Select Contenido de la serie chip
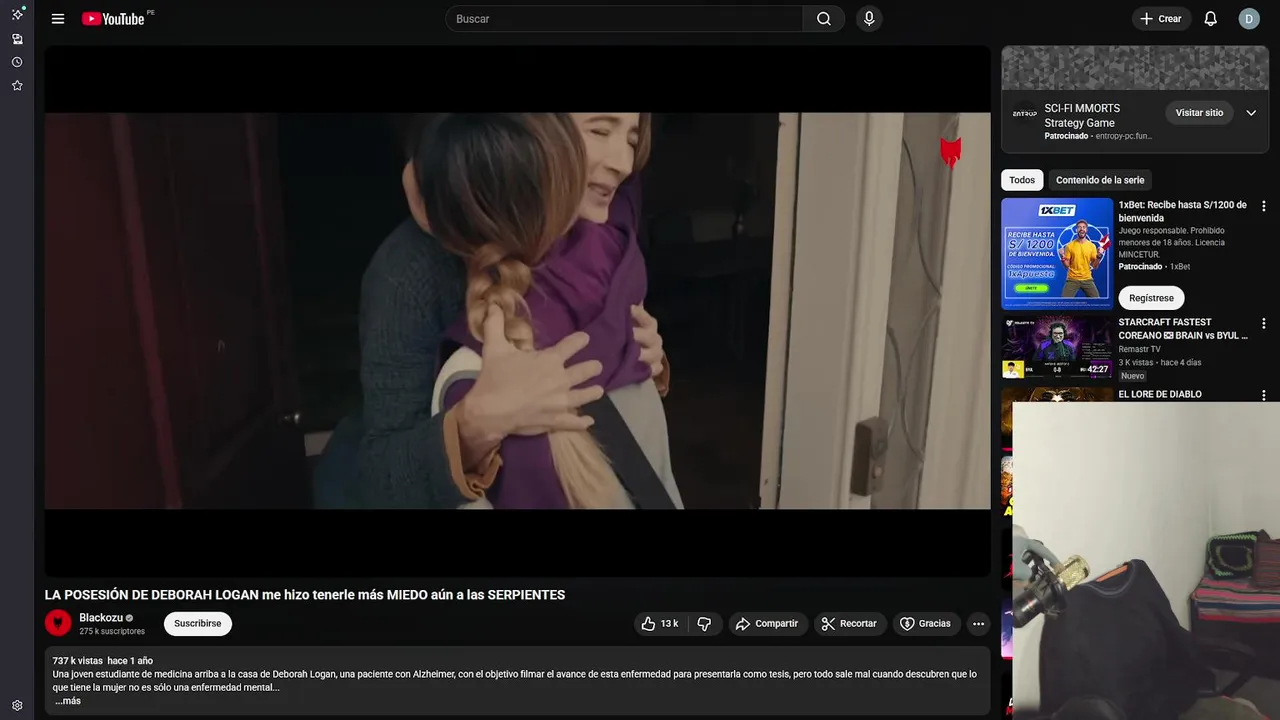 [x=1100, y=180]
